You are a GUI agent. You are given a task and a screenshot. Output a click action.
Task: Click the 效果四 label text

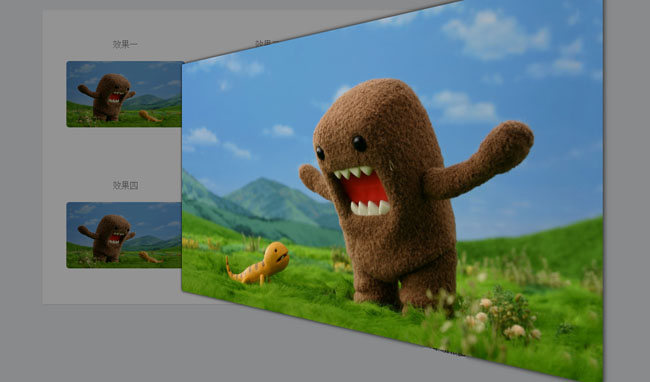[x=125, y=185]
